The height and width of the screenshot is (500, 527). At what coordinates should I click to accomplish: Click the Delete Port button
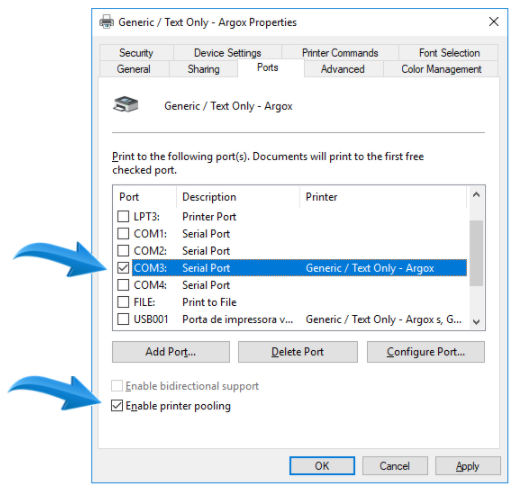pos(297,352)
